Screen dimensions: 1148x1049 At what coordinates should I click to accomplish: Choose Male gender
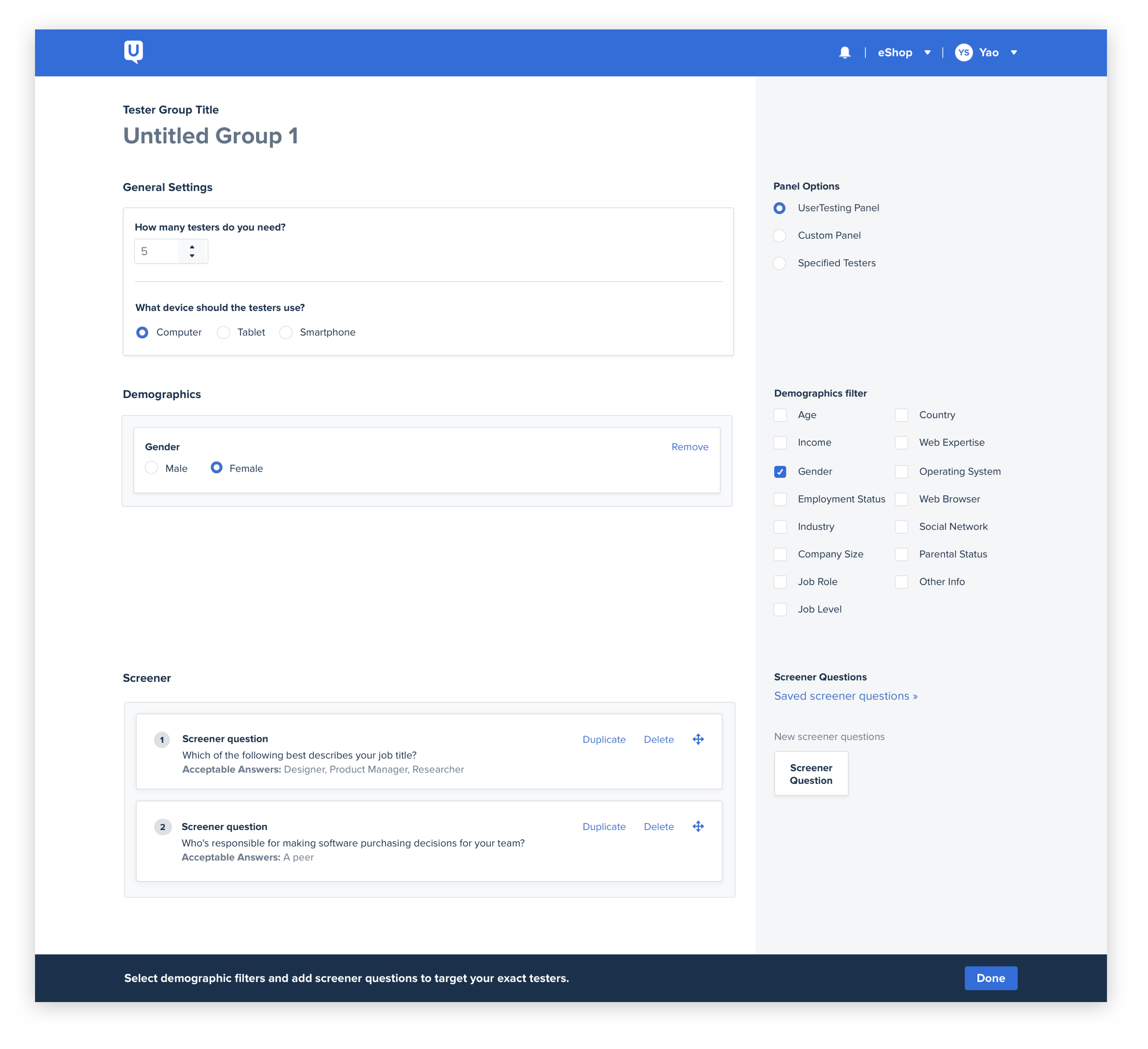pos(152,468)
